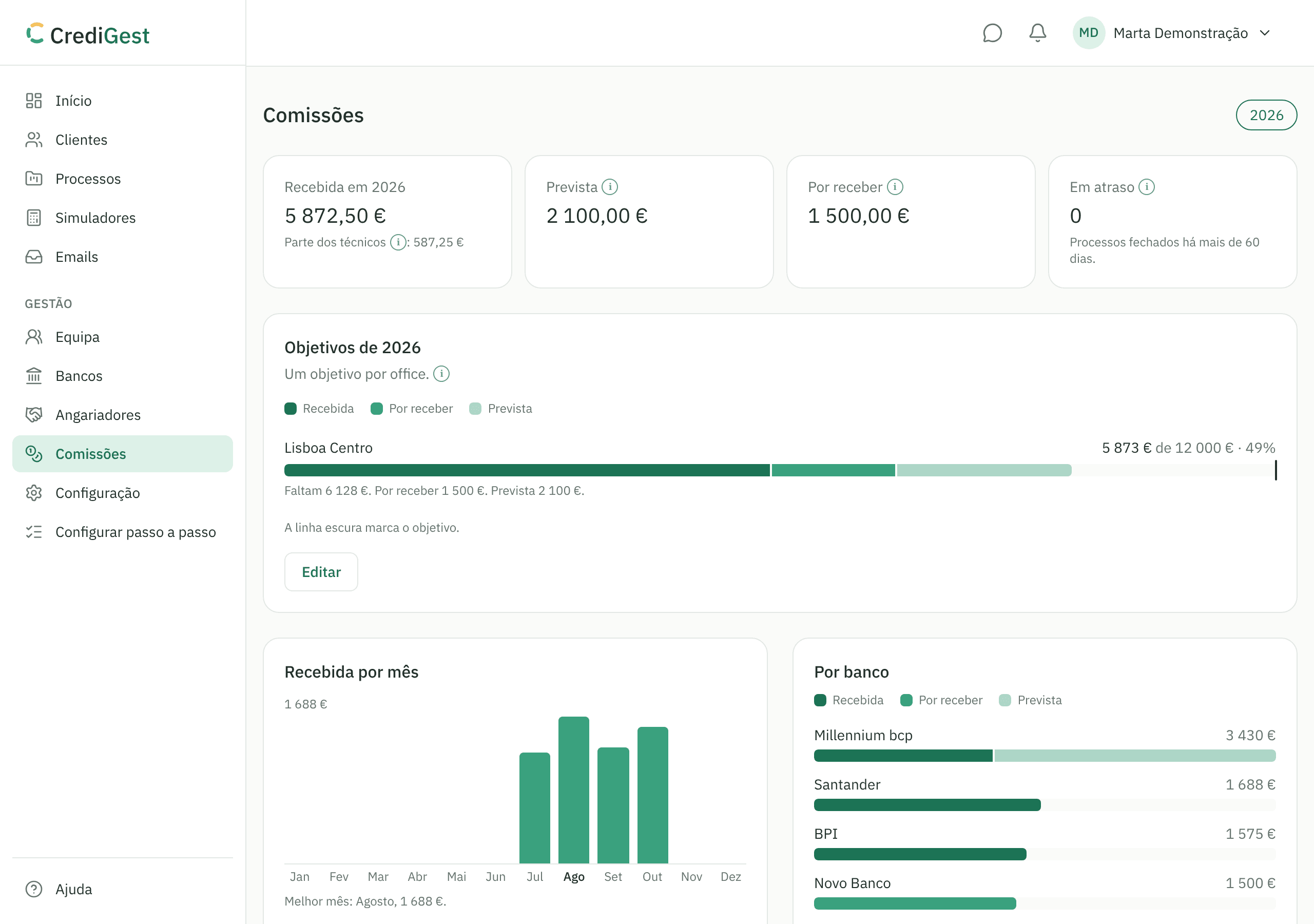
Task: Click the Out bar in monthly chart
Action: [x=652, y=795]
